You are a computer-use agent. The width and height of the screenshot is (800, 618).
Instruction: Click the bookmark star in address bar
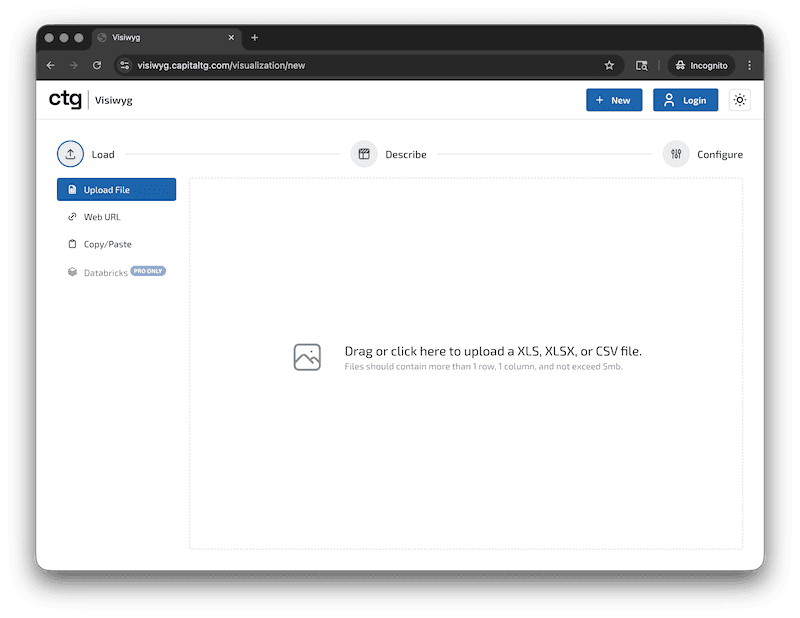[609, 65]
